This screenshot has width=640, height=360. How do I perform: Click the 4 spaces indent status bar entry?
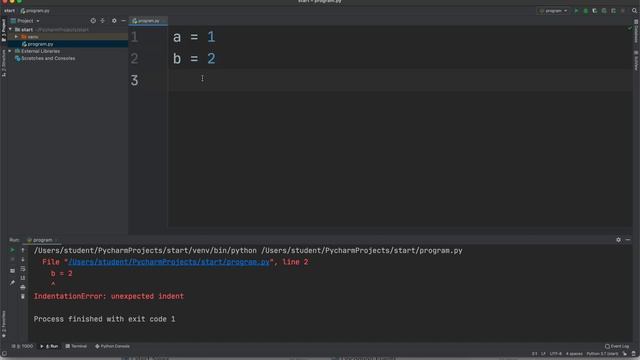click(x=574, y=354)
